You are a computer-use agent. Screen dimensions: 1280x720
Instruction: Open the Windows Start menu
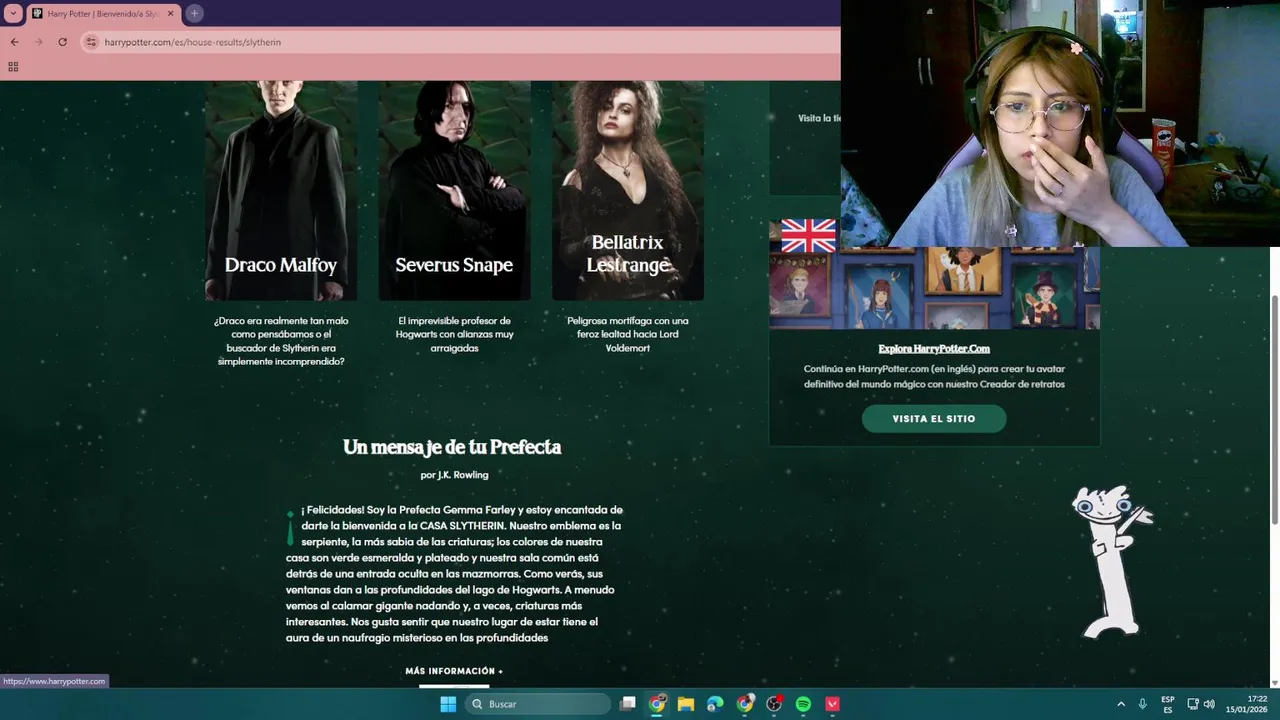pyautogui.click(x=448, y=704)
